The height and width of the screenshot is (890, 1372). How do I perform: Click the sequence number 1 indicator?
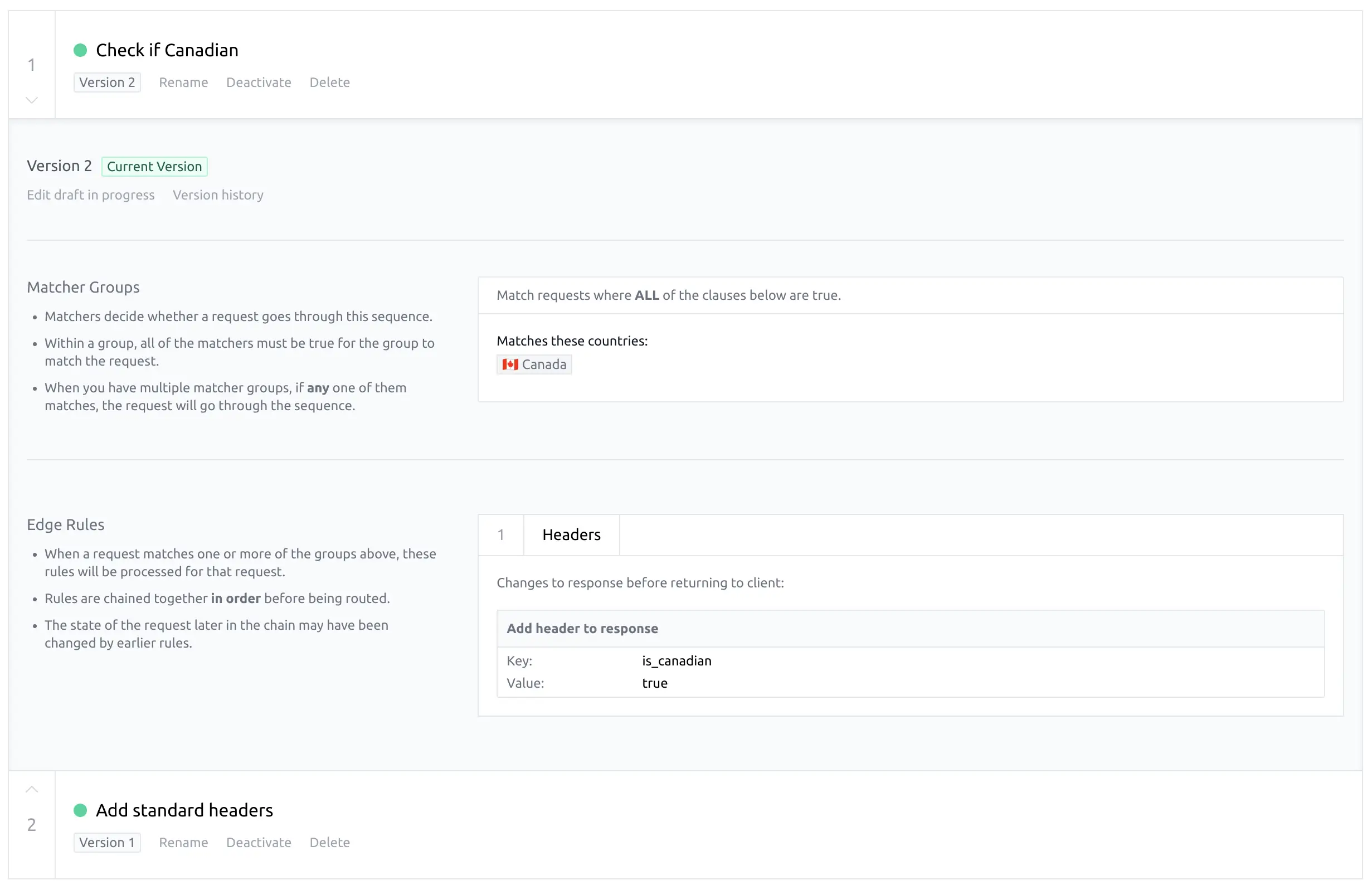coord(32,65)
